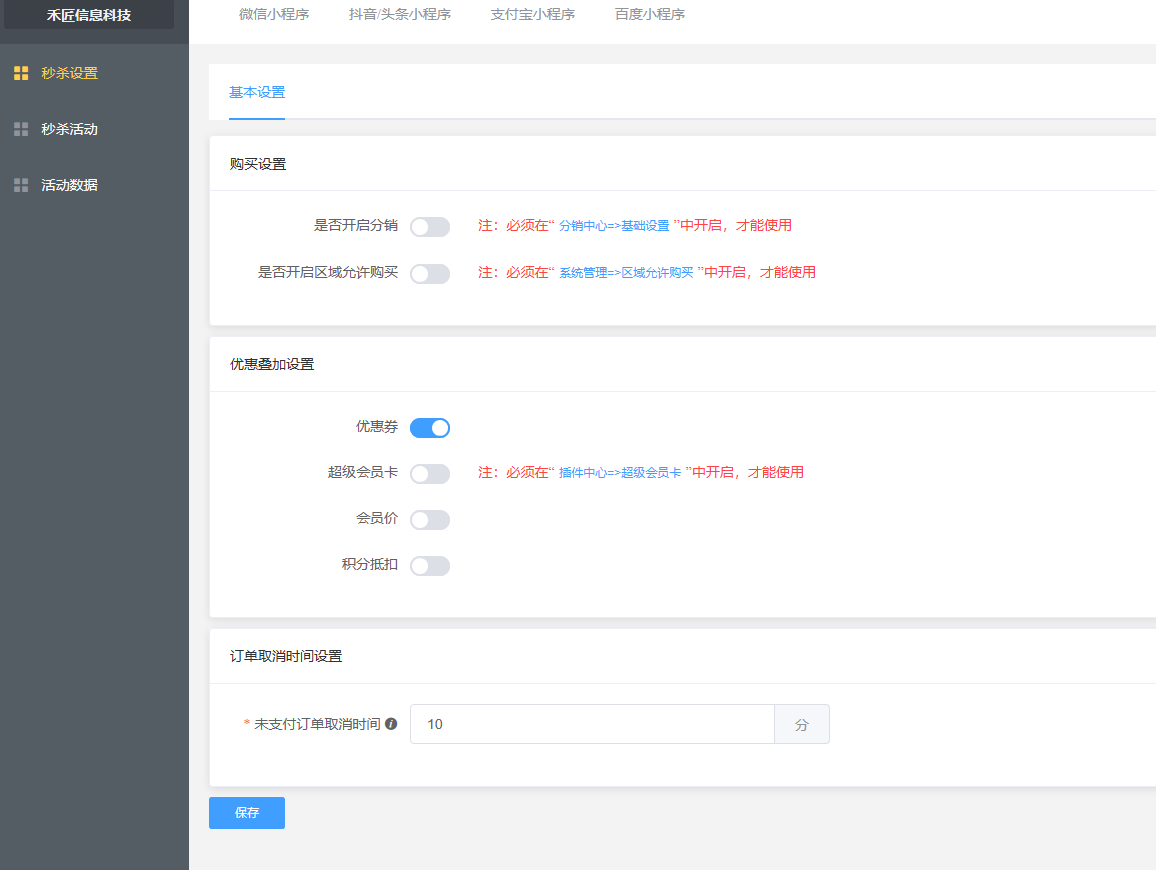This screenshot has height=870, width=1156.
Task: Click the 优惠叠加设置 section heading
Action: [272, 364]
